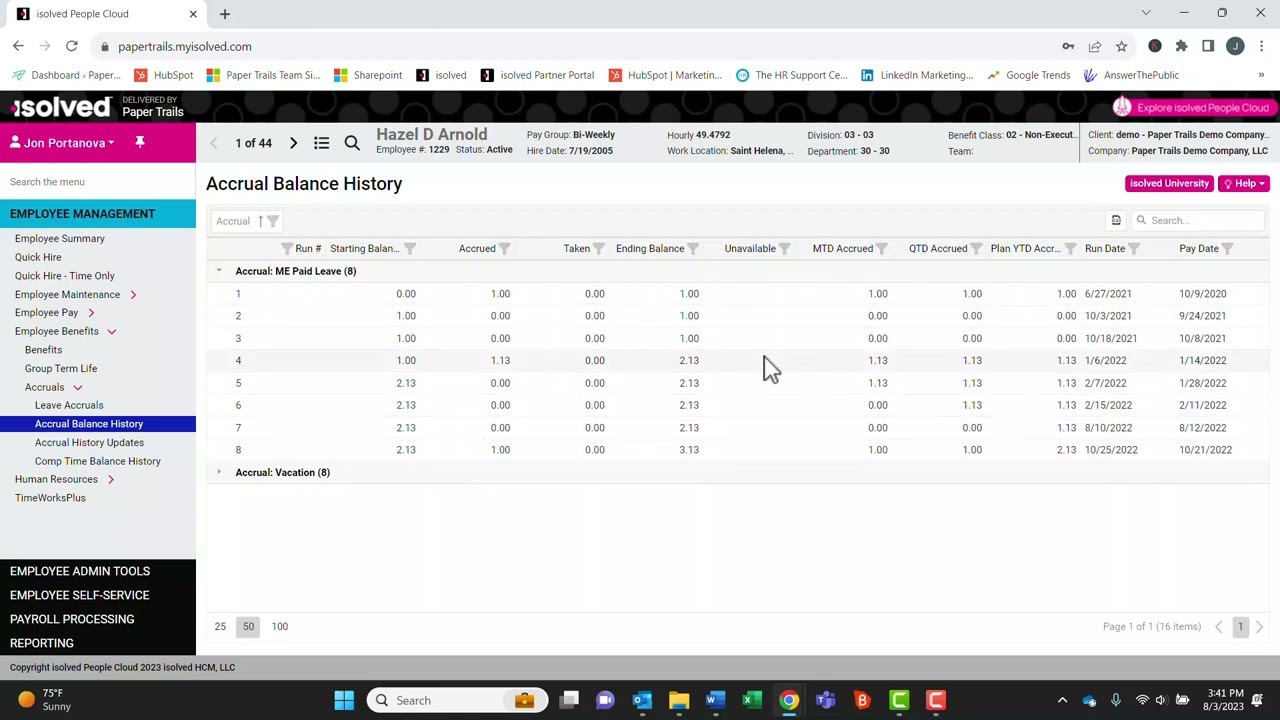Open HubSpot bookmark
The image size is (1280, 720).
(164, 75)
